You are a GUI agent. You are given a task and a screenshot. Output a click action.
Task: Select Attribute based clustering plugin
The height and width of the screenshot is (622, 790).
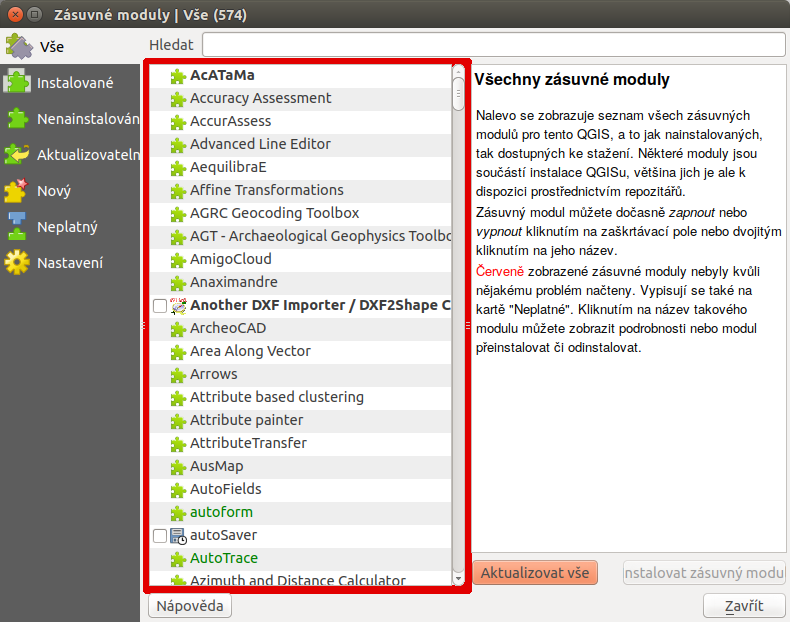[300, 397]
